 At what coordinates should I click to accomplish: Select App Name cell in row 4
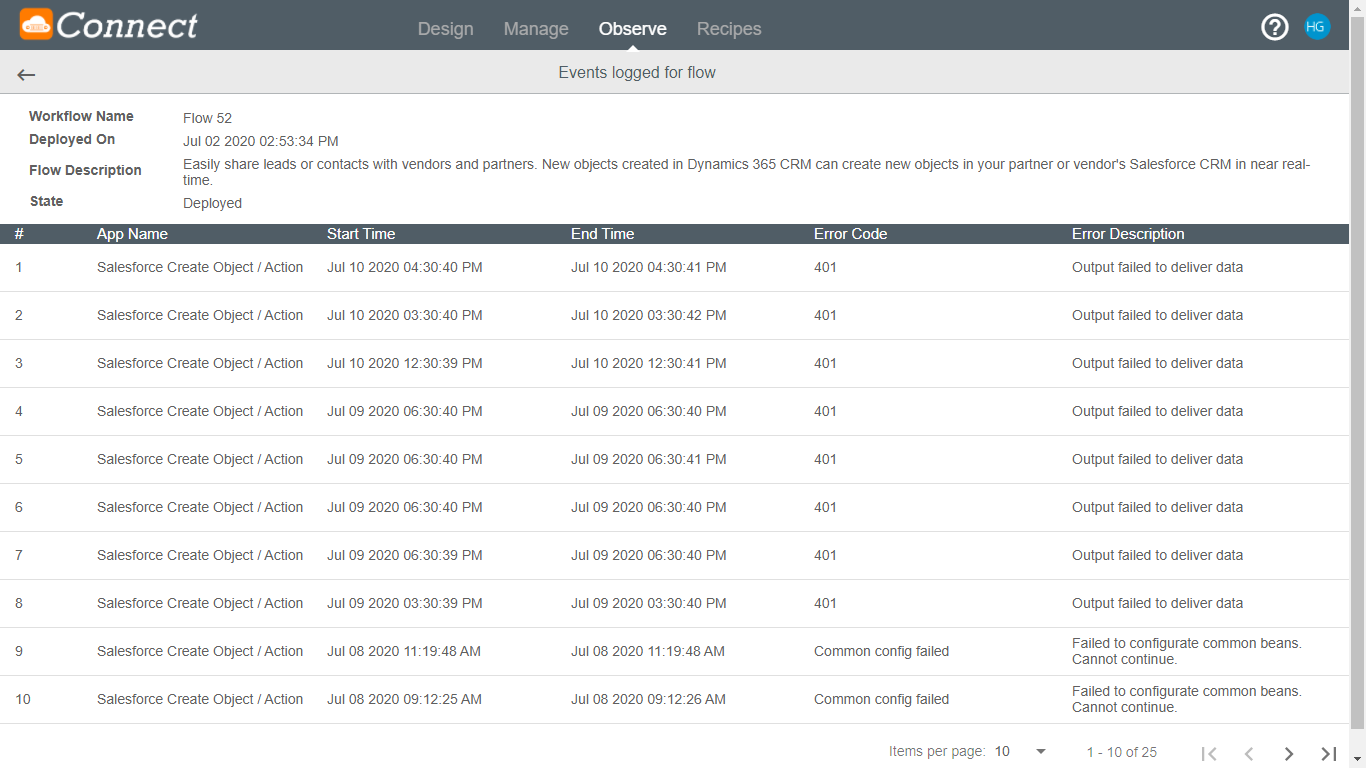(200, 411)
